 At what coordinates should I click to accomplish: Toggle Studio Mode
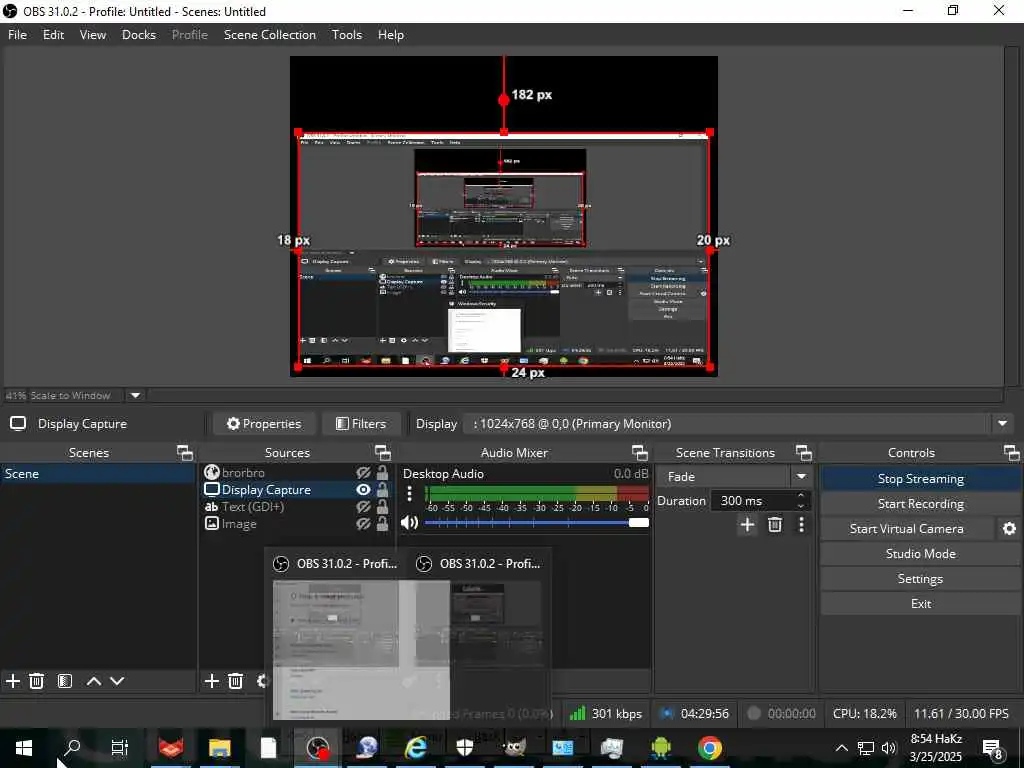click(x=920, y=554)
